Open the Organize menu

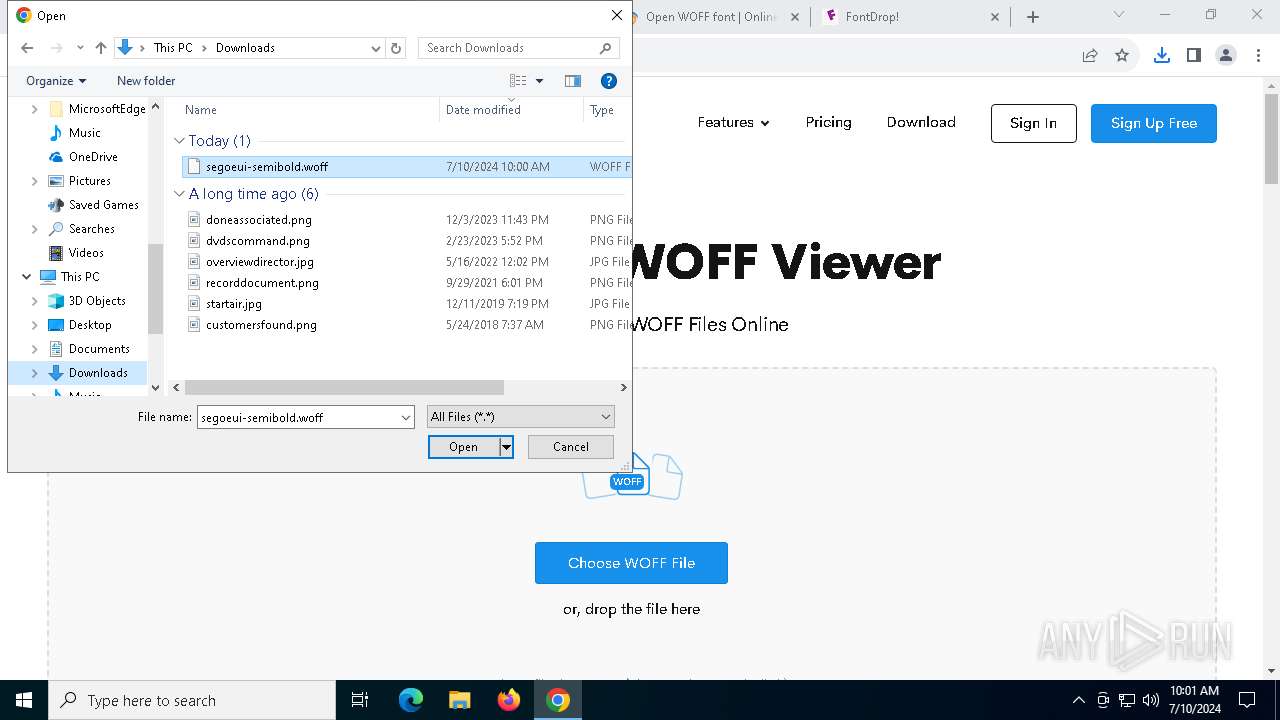click(x=56, y=81)
